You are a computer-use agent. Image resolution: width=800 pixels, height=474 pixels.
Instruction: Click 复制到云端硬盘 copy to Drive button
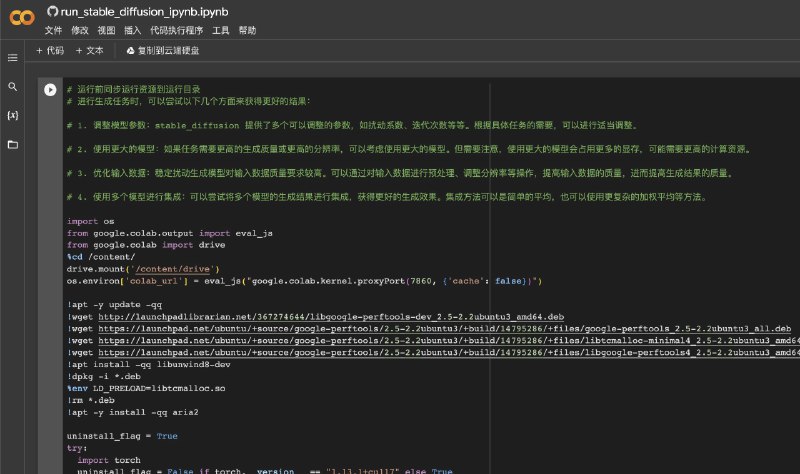click(x=163, y=51)
